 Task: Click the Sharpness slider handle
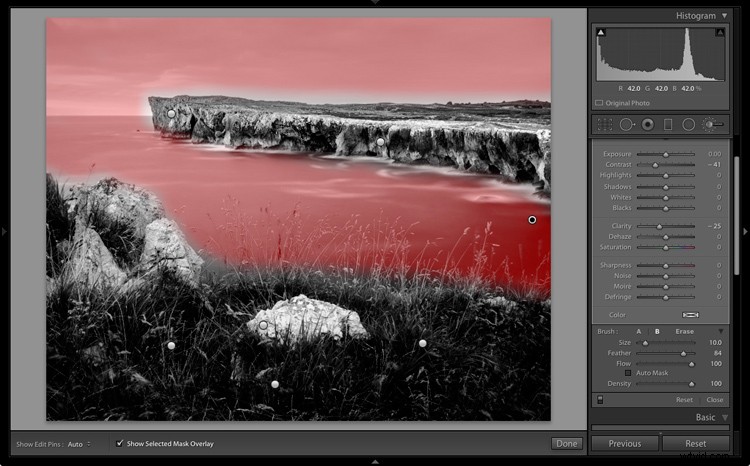coord(665,266)
